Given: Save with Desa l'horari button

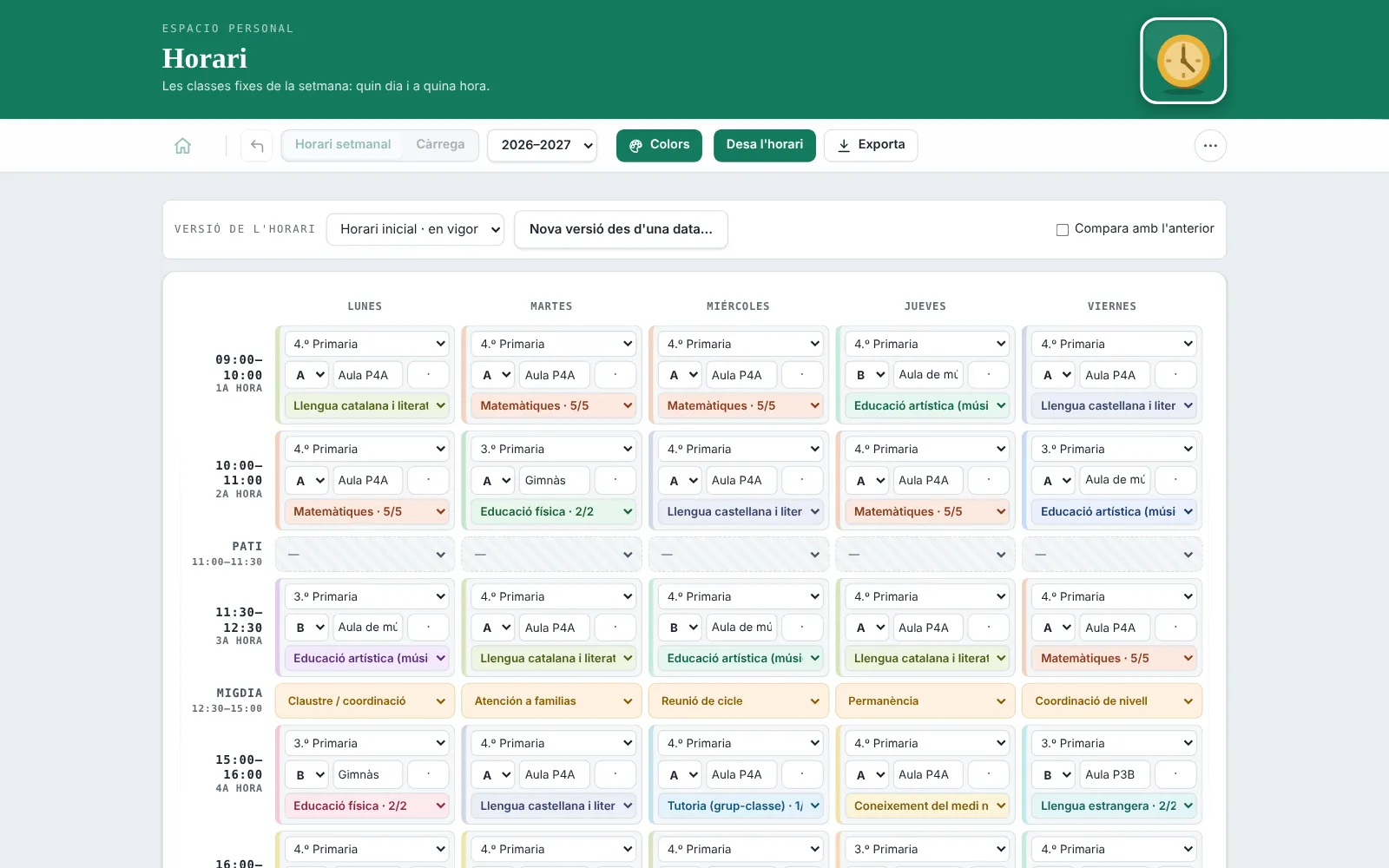Looking at the screenshot, I should click(x=765, y=145).
